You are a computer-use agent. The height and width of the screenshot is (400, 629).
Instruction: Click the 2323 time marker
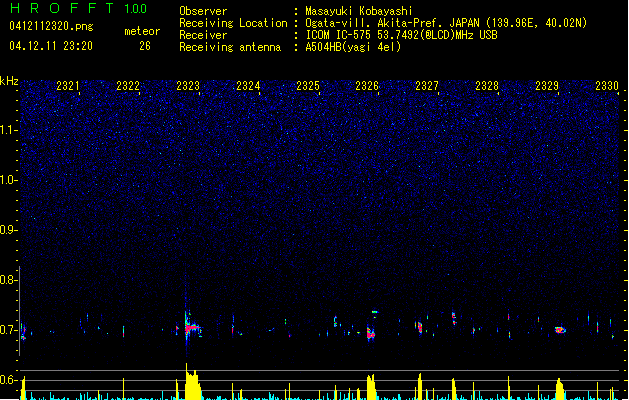click(x=188, y=86)
